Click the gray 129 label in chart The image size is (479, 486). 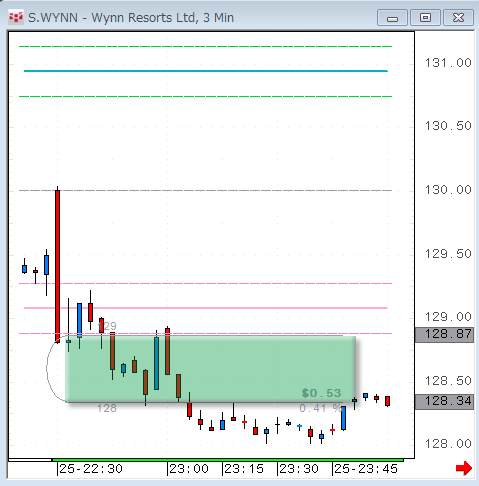click(107, 326)
